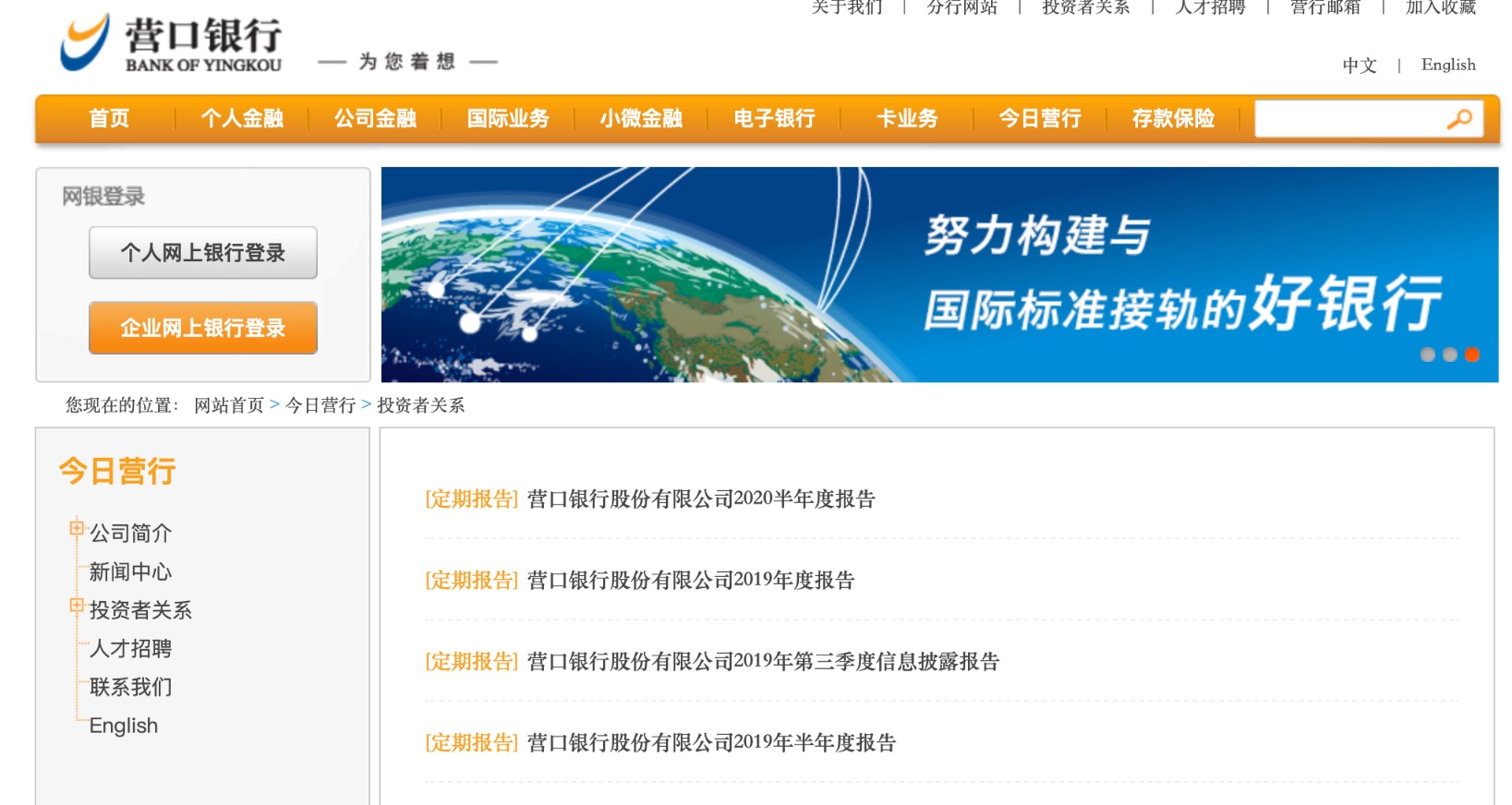Switch language to English in the header
1512x805 pixels.
click(x=1448, y=65)
